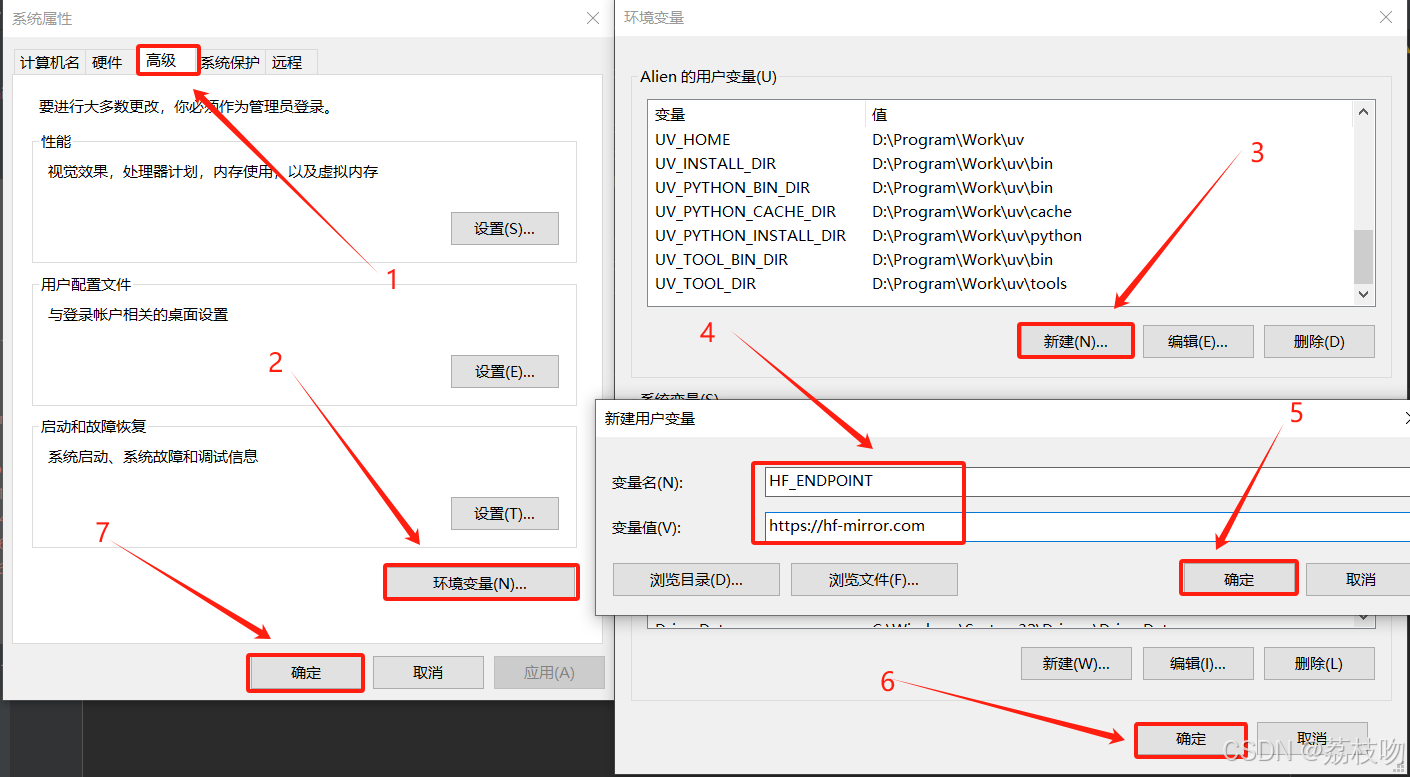This screenshot has width=1410, height=777.
Task: Select the UV_INSTALL_DIR variable
Action: point(716,164)
